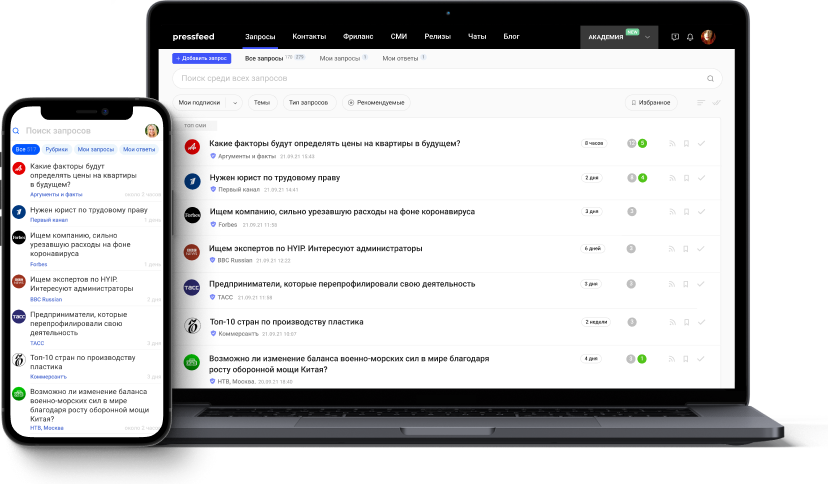Open the Тип запросов filter dropdown
Image resolution: width=828 pixels, height=484 pixels.
[307, 102]
